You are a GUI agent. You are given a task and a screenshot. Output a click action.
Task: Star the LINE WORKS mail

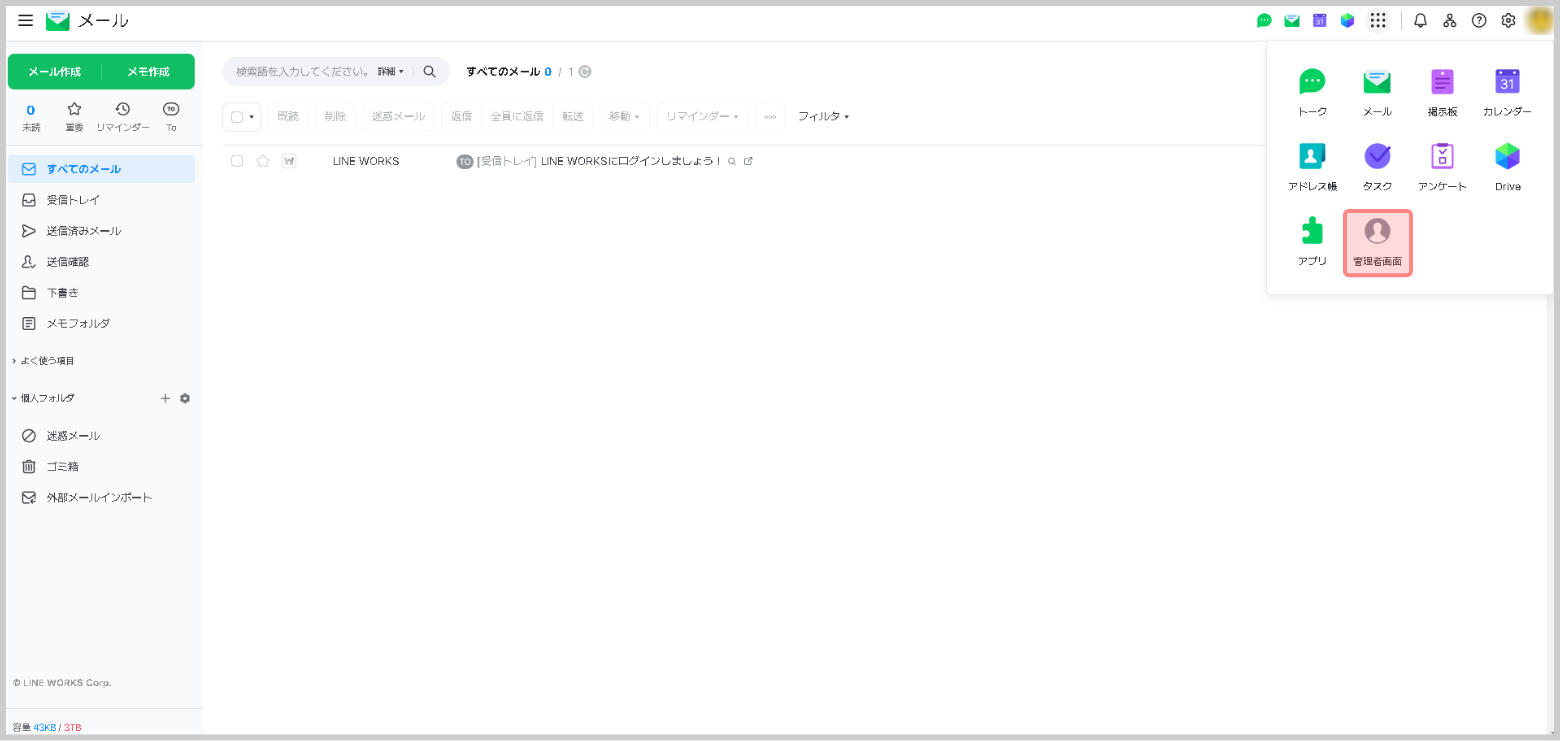coord(263,161)
